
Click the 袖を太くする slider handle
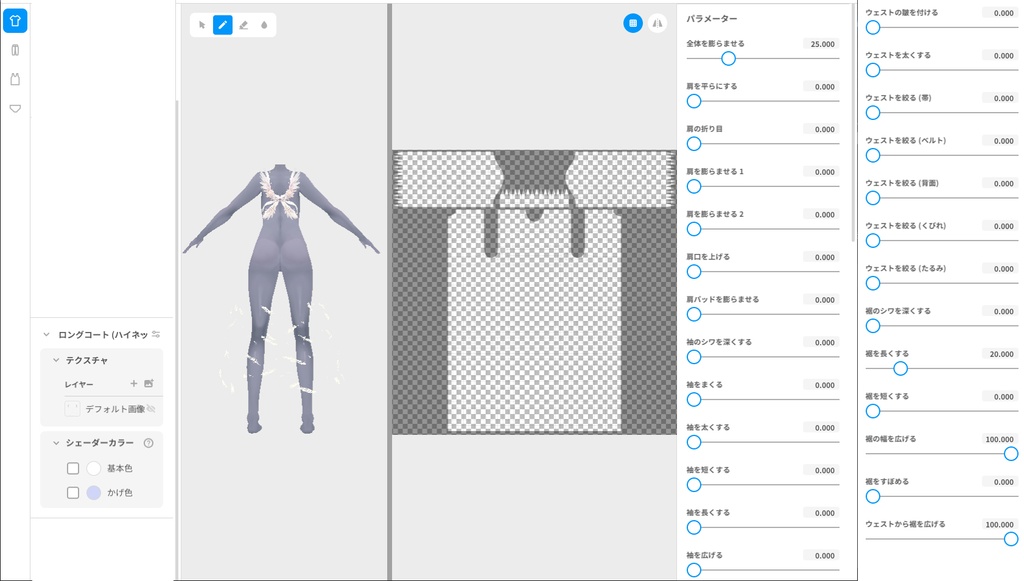[694, 443]
